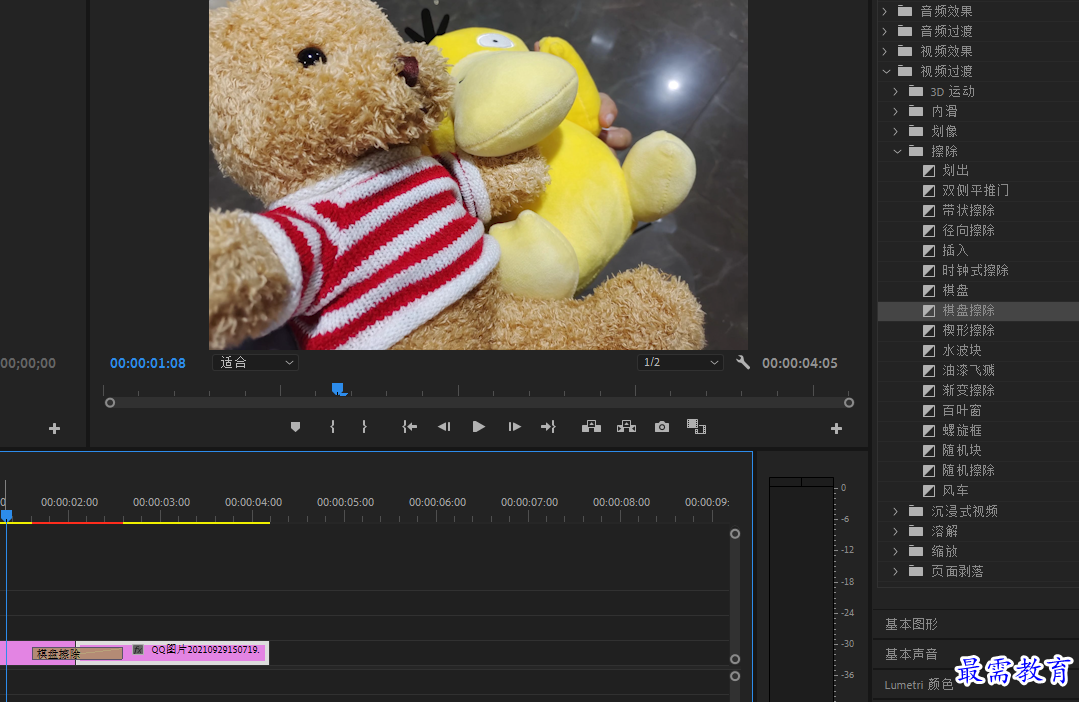Expand the 内滑 folder
The width and height of the screenshot is (1079, 702).
point(895,111)
